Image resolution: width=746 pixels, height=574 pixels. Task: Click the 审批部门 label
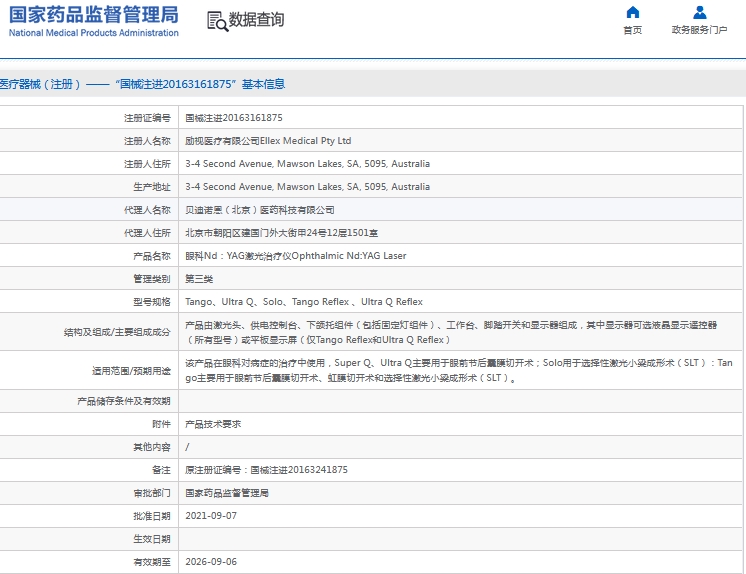(x=152, y=493)
